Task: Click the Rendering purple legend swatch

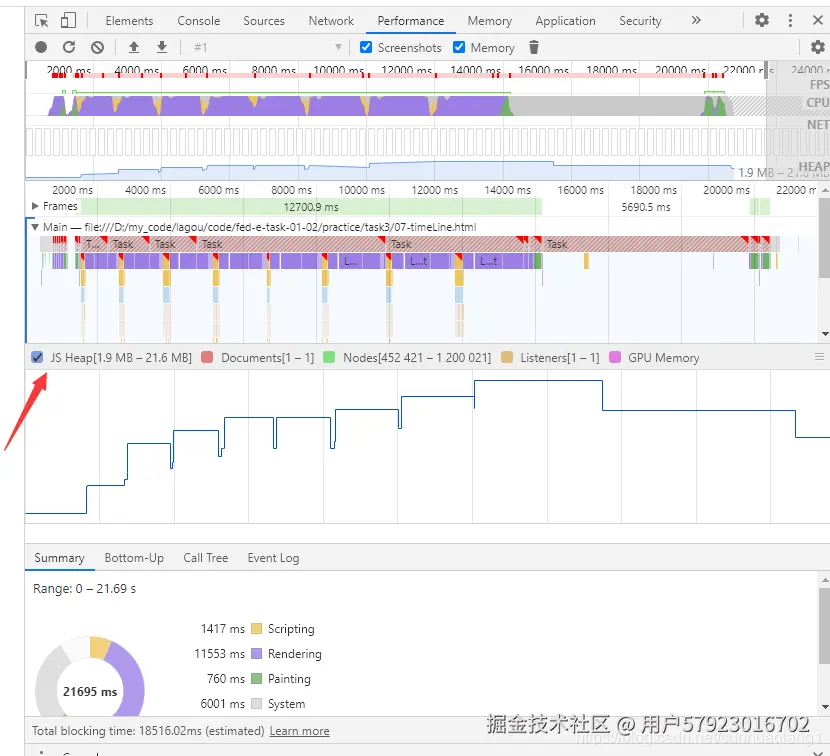Action: coord(256,653)
